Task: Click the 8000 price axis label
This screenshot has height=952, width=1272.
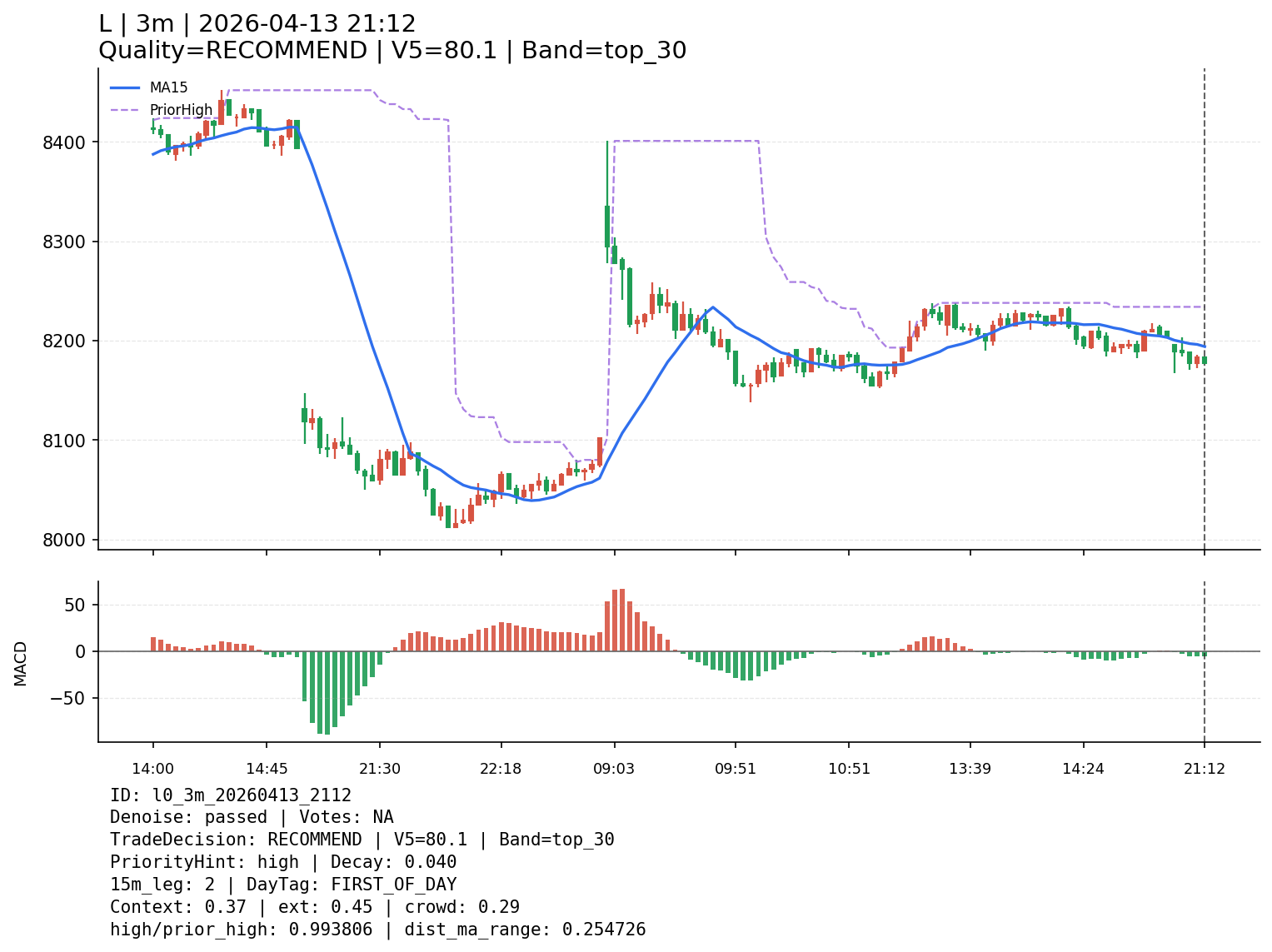Action: point(63,540)
